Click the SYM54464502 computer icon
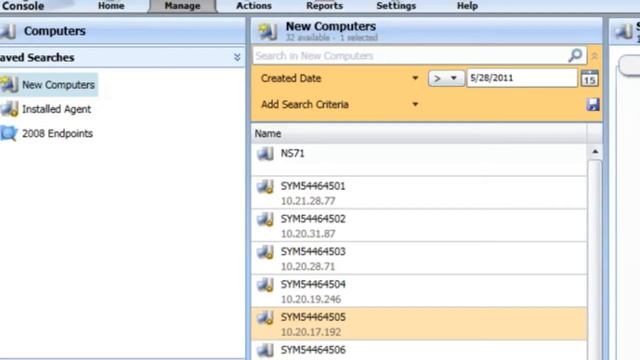Screen dimensions: 640x360 tap(265, 219)
